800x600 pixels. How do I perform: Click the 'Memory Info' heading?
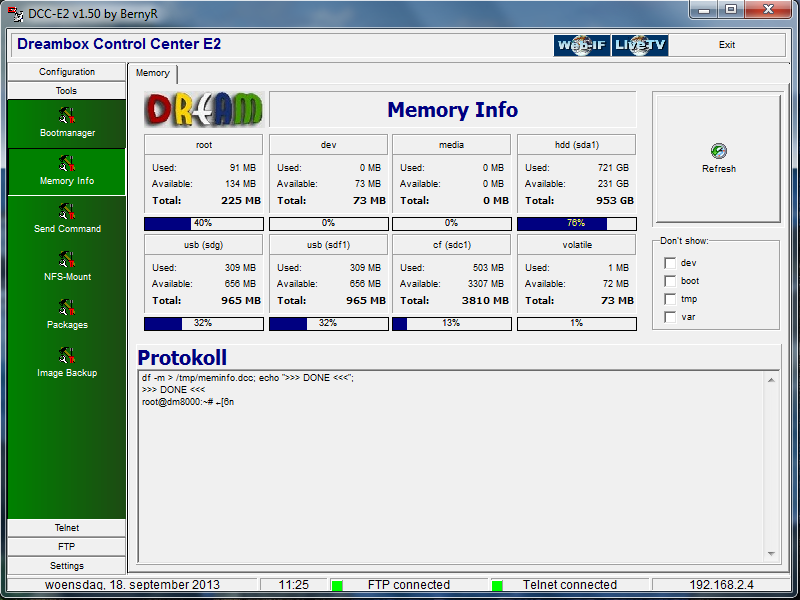[x=453, y=110]
